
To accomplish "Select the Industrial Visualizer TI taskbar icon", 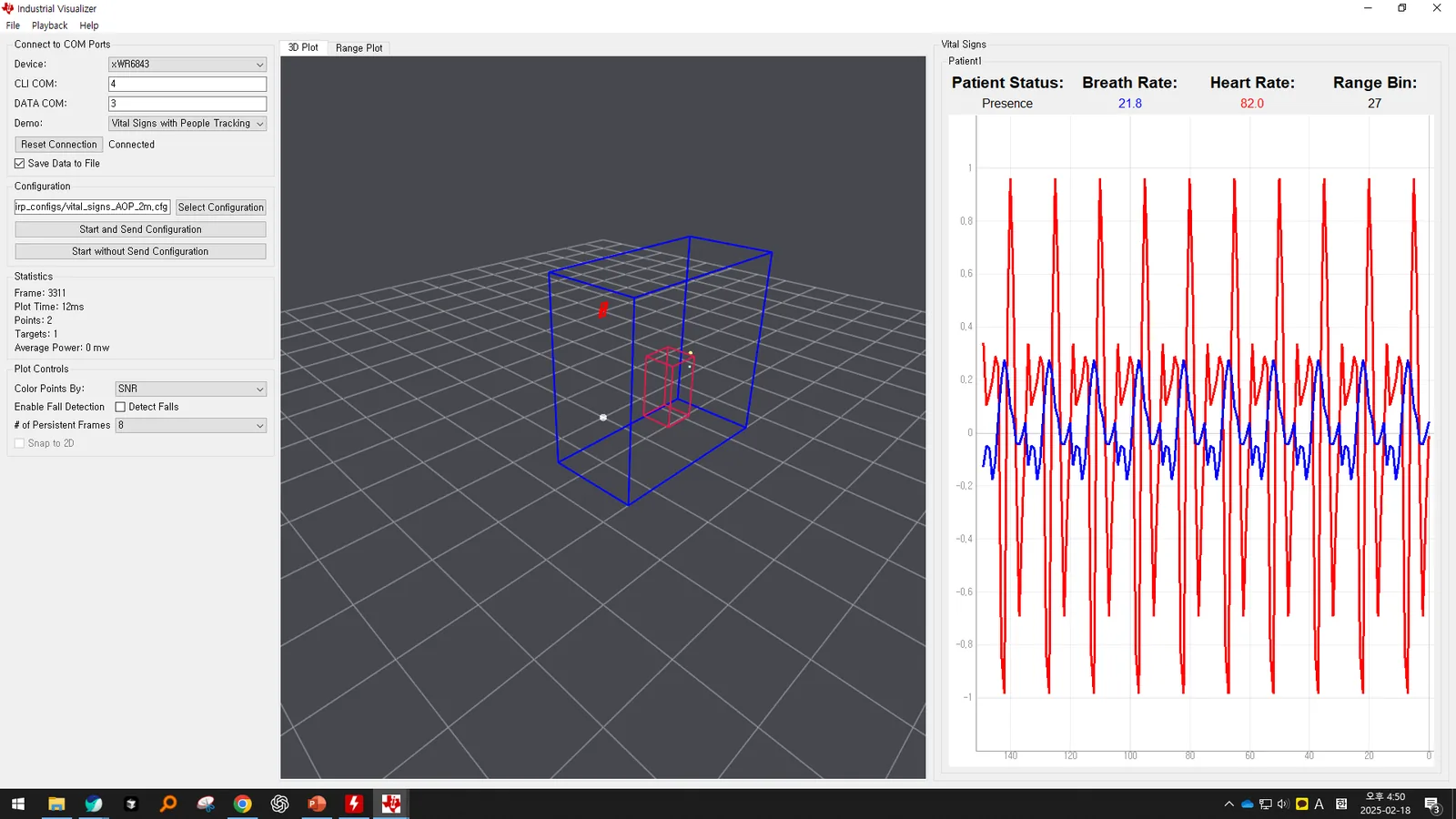I will coord(391,804).
